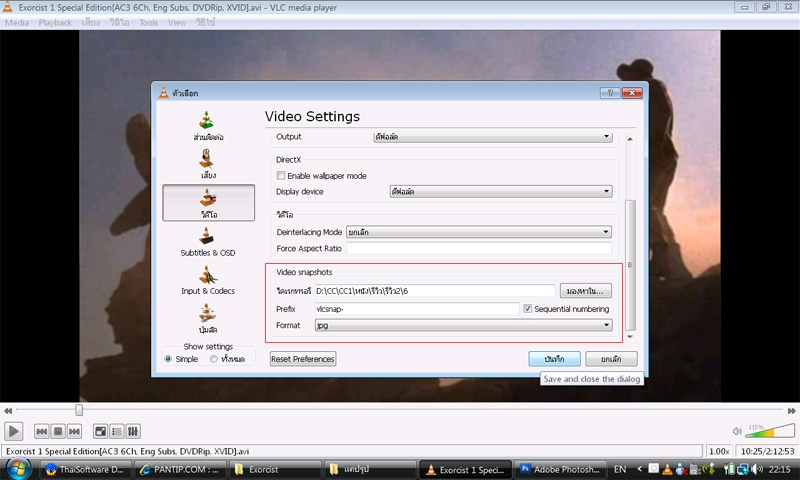Click the playback speed 1.00x indicator
800x480 pixels.
tap(719, 451)
